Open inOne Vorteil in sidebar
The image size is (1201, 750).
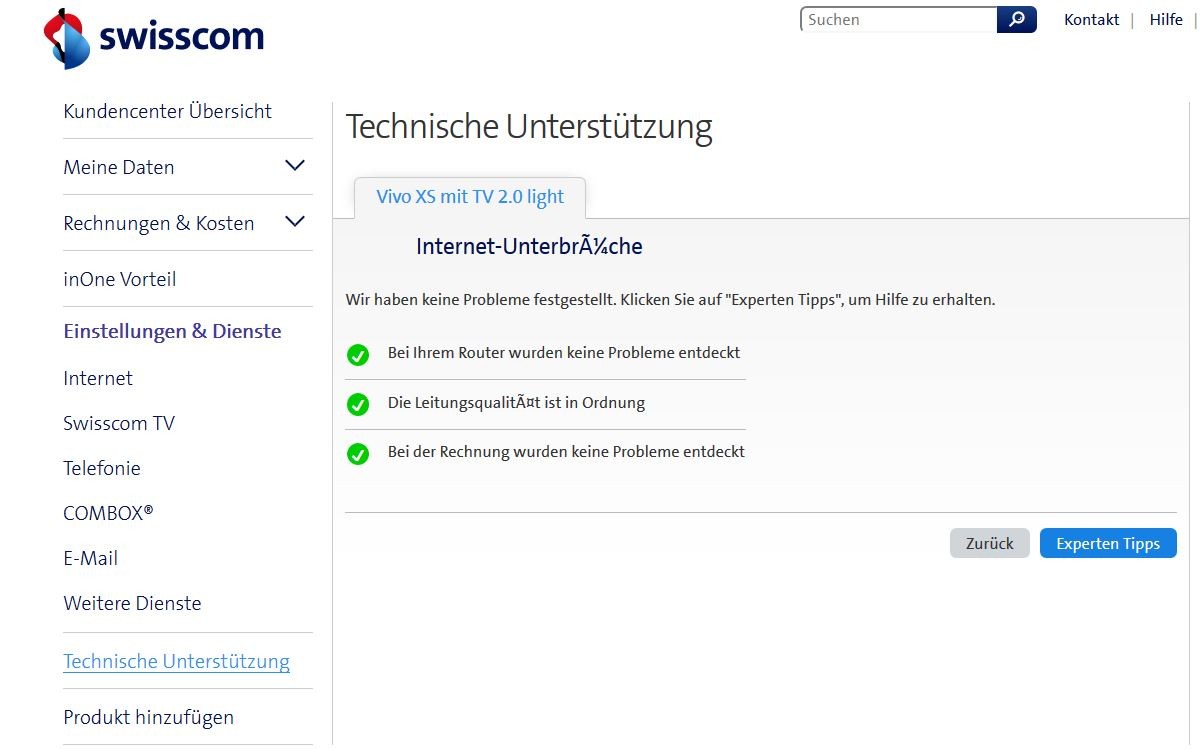[119, 279]
